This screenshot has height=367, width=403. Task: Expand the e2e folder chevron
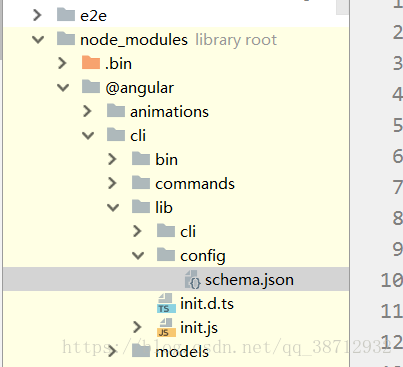point(37,15)
